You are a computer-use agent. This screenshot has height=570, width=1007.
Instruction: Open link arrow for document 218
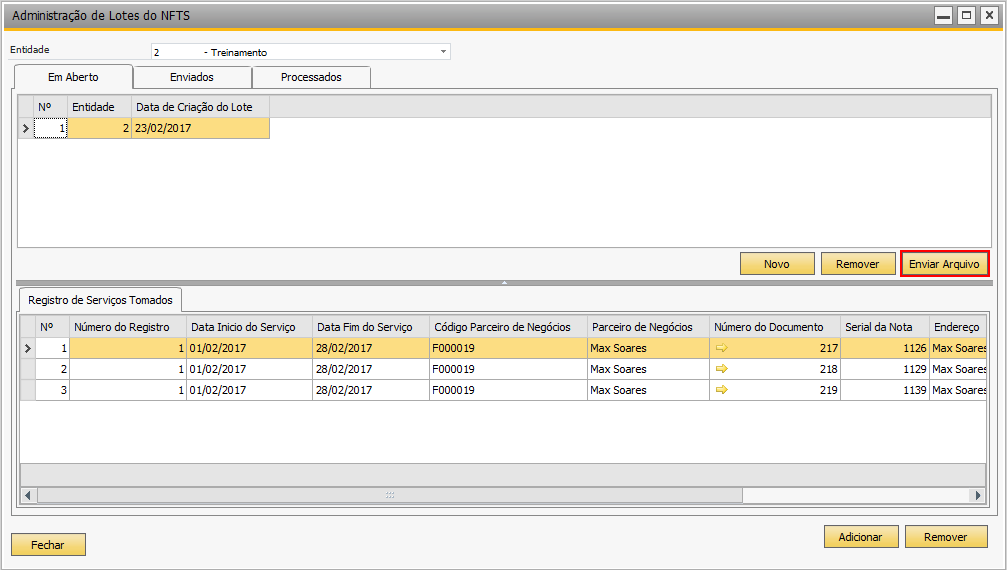tap(721, 369)
